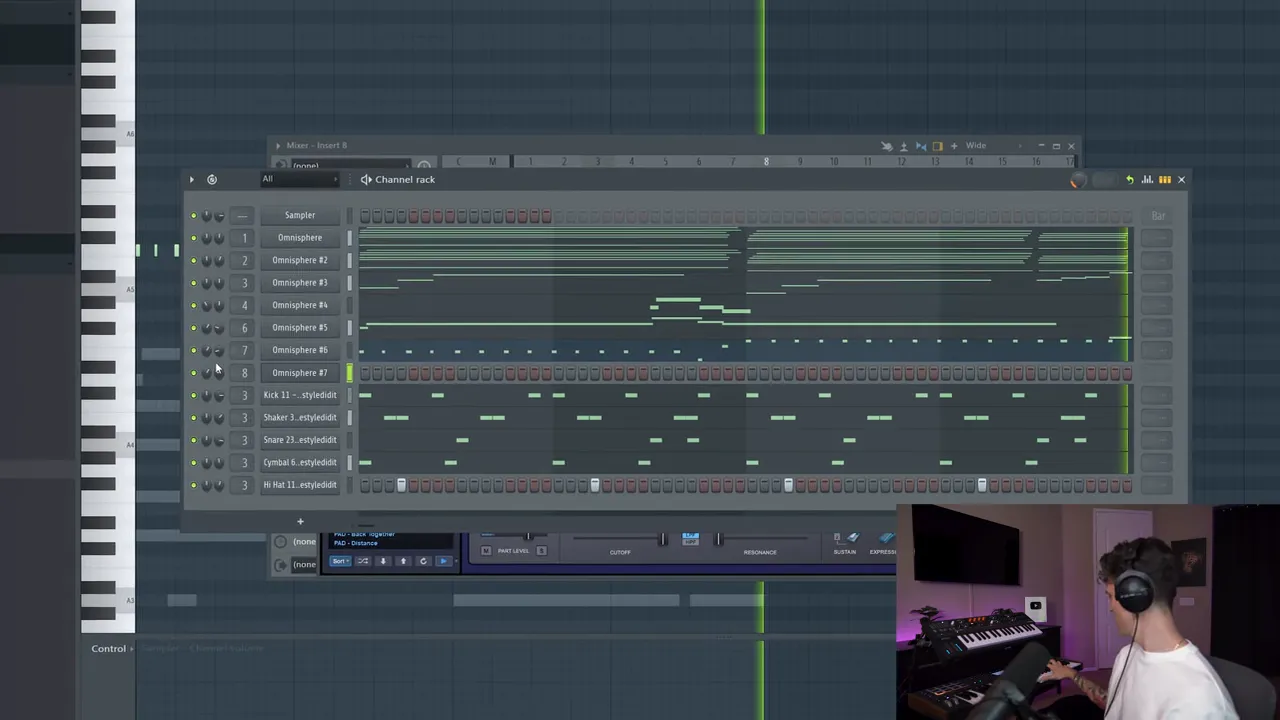Click the Channel rack speaker icon
This screenshot has height=720, width=1280.
tap(366, 180)
